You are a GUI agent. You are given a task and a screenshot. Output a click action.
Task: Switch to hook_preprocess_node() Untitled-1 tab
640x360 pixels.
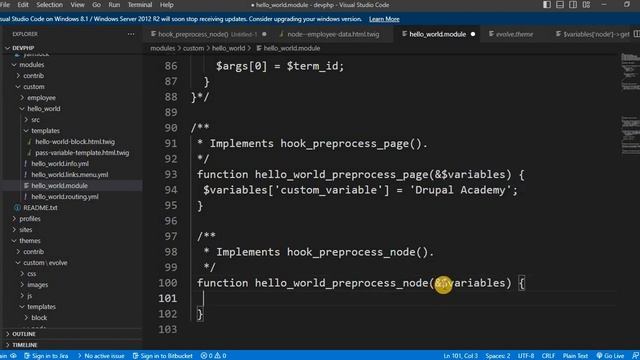(x=208, y=34)
